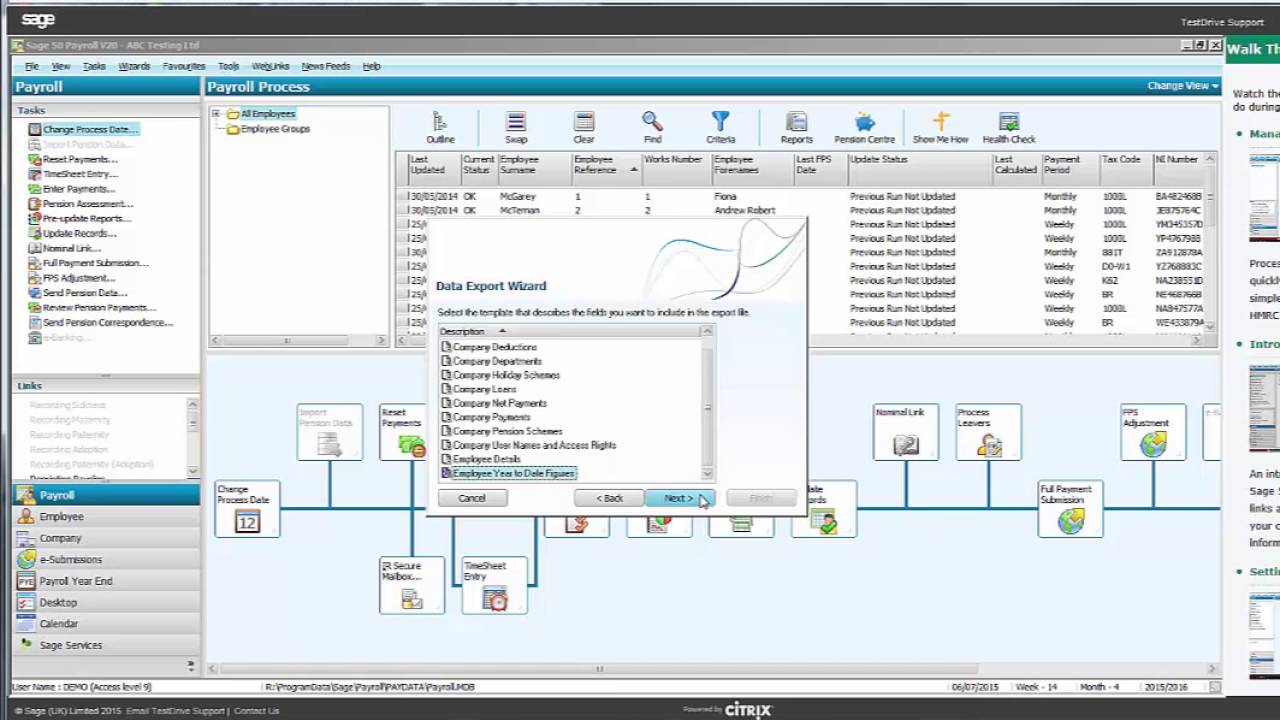This screenshot has width=1280, height=720.
Task: Open the Sage Services navigation section
Action: pos(106,645)
